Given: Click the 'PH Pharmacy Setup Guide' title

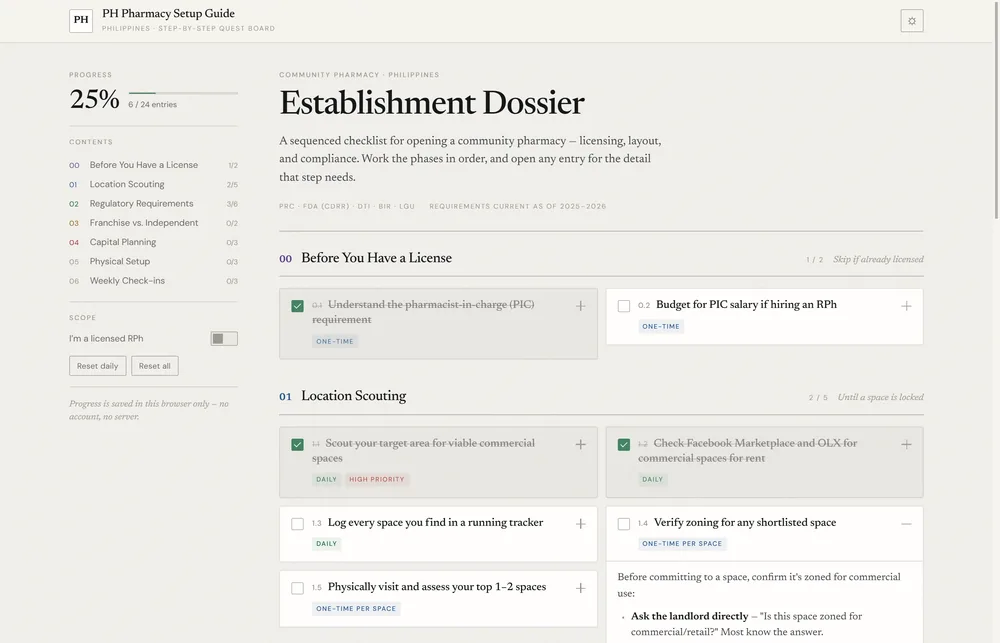Looking at the screenshot, I should coord(168,13).
